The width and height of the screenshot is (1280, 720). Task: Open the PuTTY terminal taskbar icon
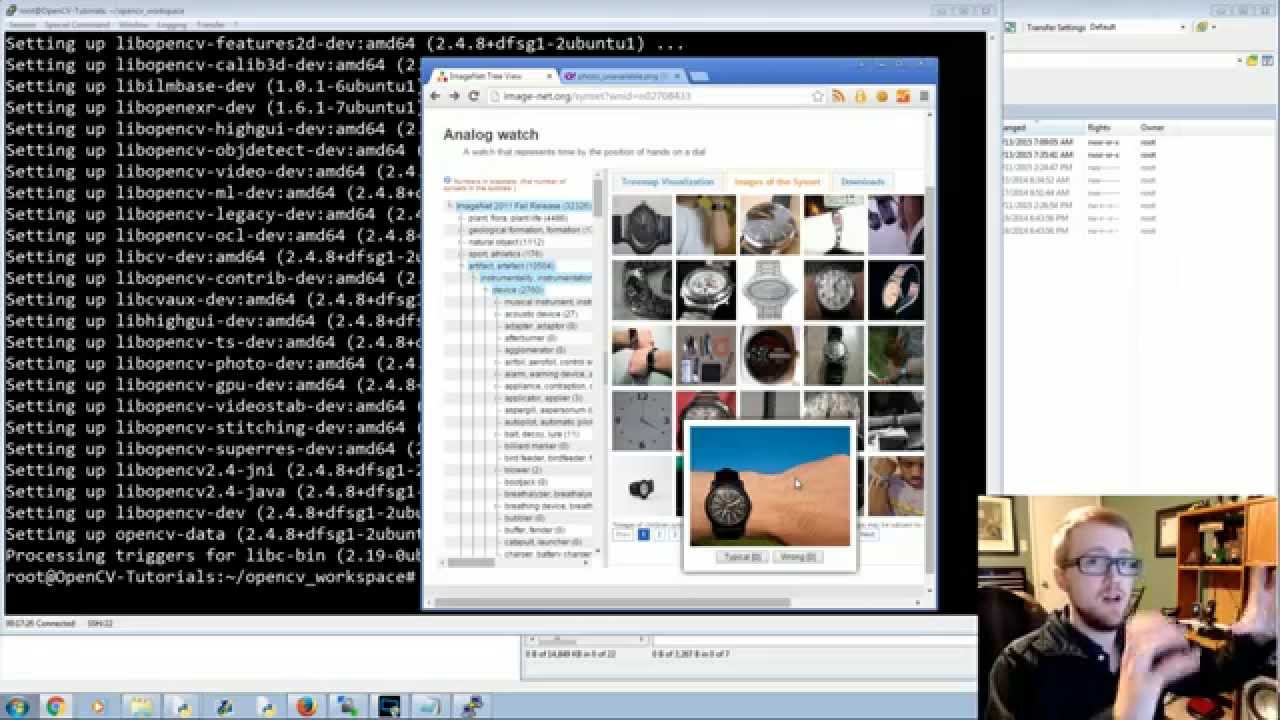coord(471,706)
